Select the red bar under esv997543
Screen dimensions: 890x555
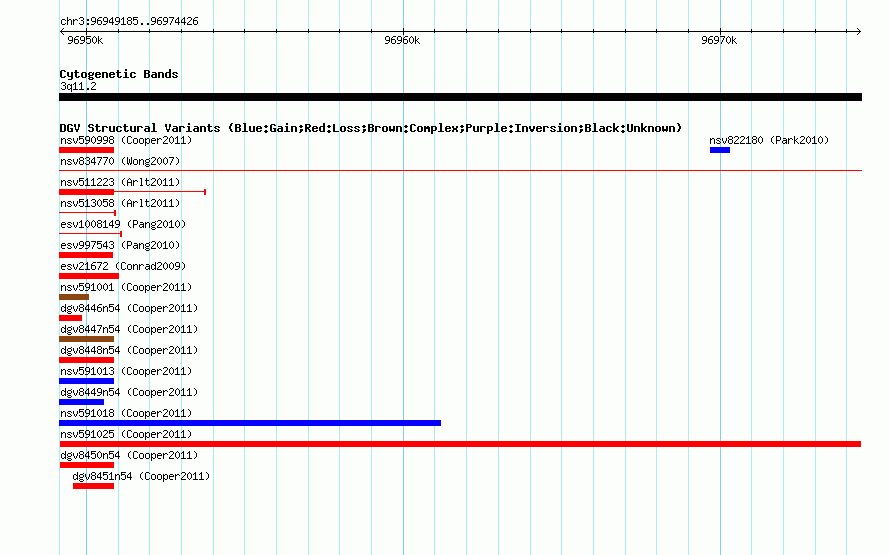(x=86, y=255)
